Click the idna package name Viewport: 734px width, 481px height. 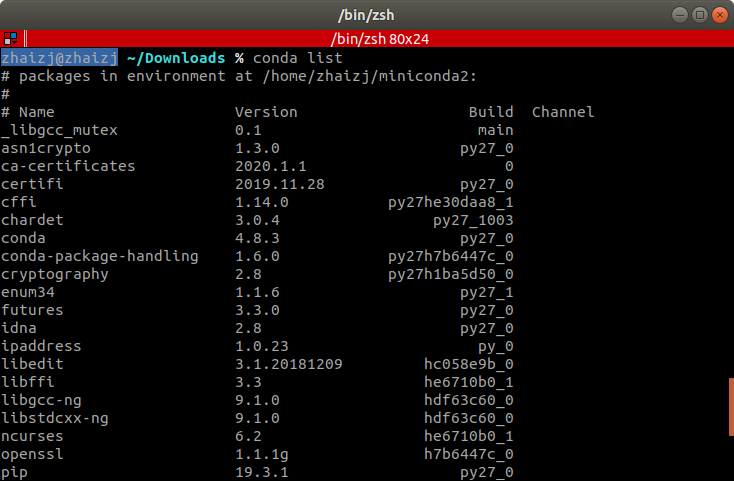pyautogui.click(x=19, y=328)
